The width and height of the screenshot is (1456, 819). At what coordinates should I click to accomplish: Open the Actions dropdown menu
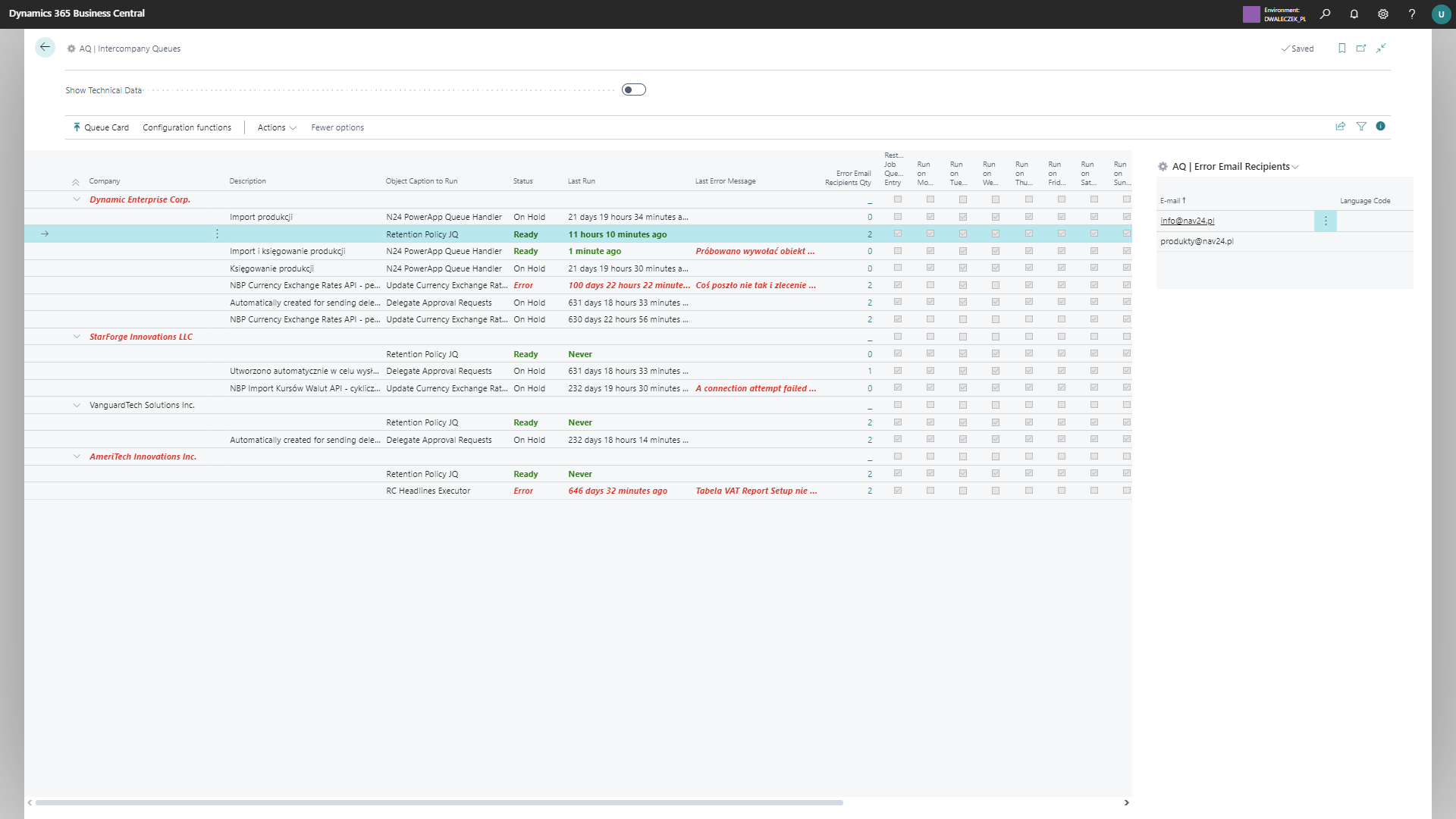tap(277, 127)
